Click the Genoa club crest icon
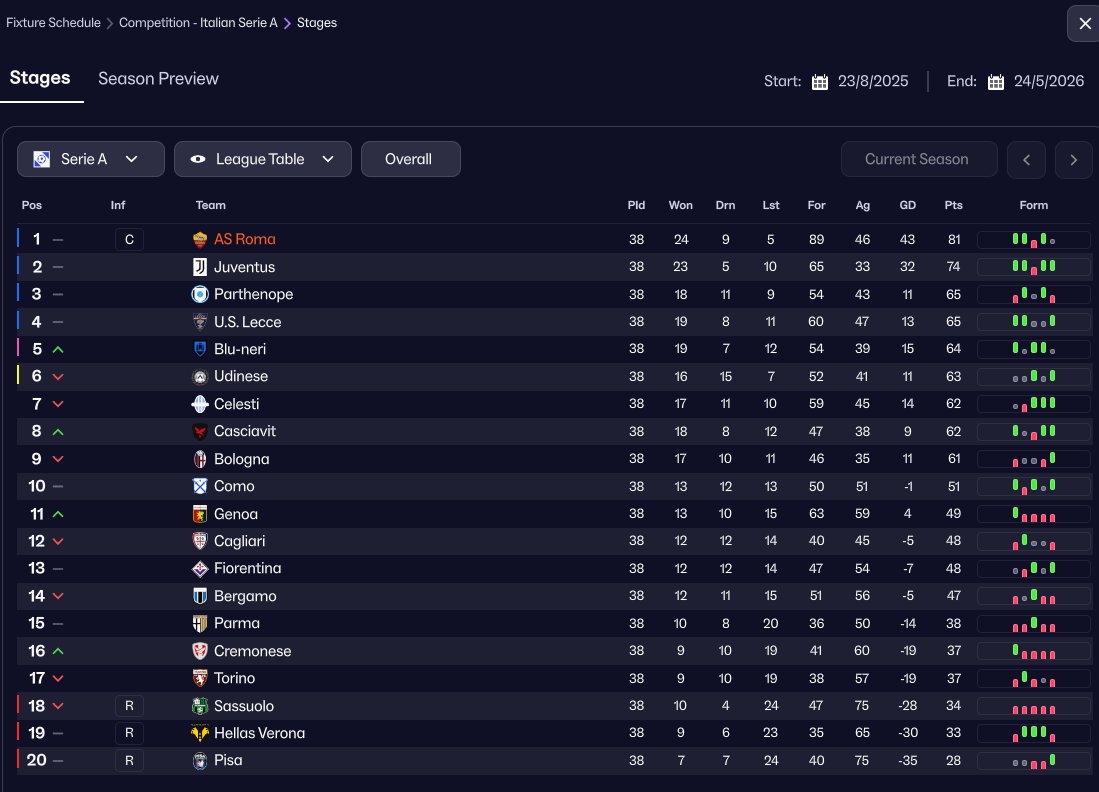1099x792 pixels. 200,514
